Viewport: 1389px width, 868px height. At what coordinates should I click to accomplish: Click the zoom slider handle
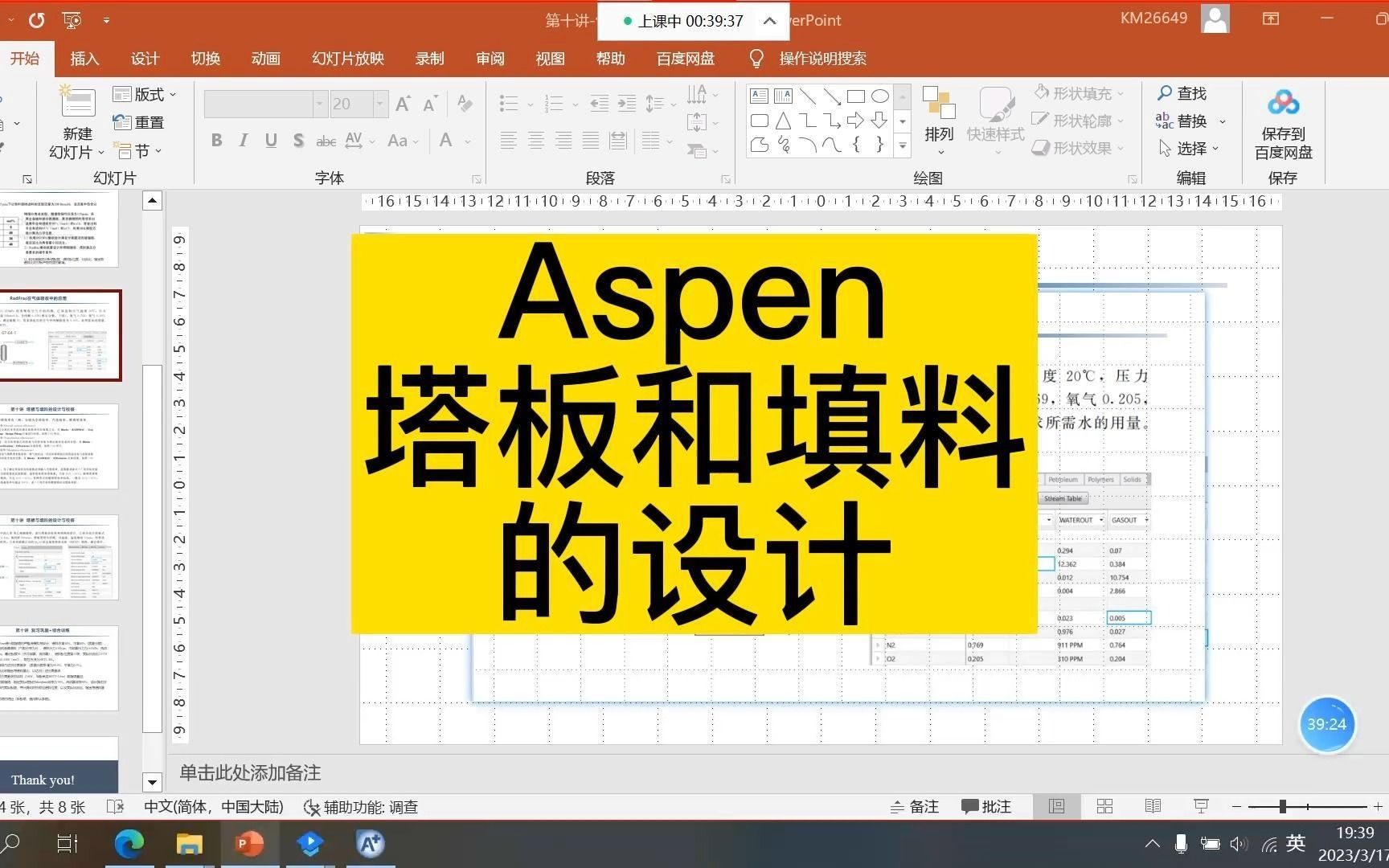pyautogui.click(x=1283, y=806)
